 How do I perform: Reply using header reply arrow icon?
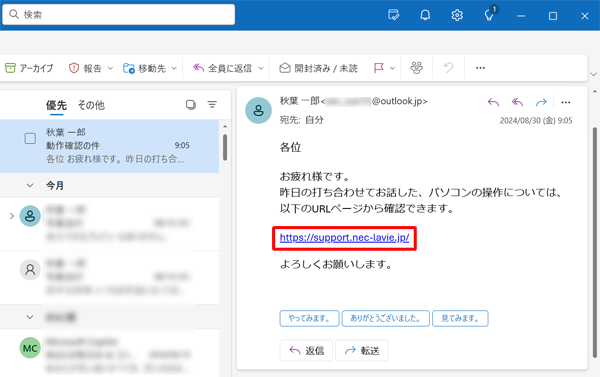pyautogui.click(x=494, y=102)
